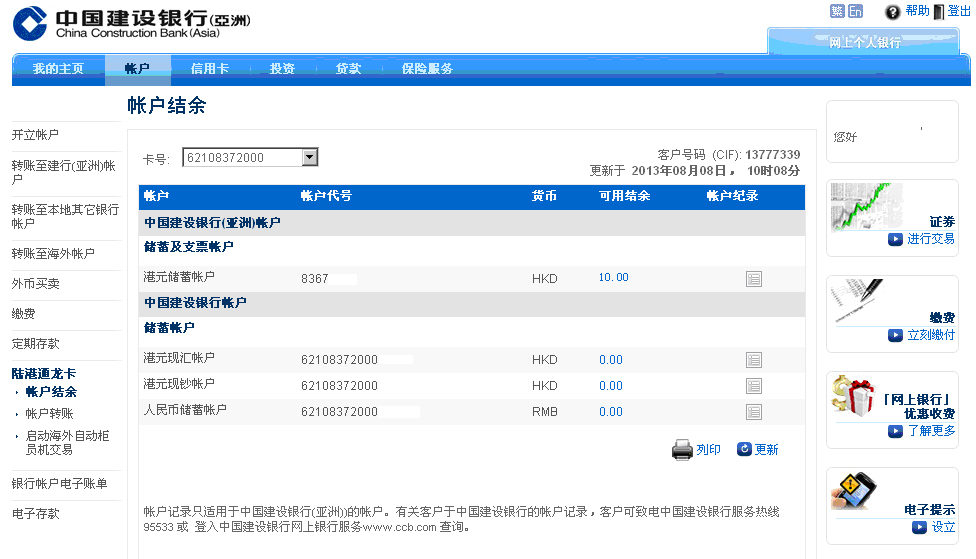Viewport: 976px width, 559px height.
Task: Click the China Construction Bank logo
Action: pyautogui.click(x=131, y=23)
